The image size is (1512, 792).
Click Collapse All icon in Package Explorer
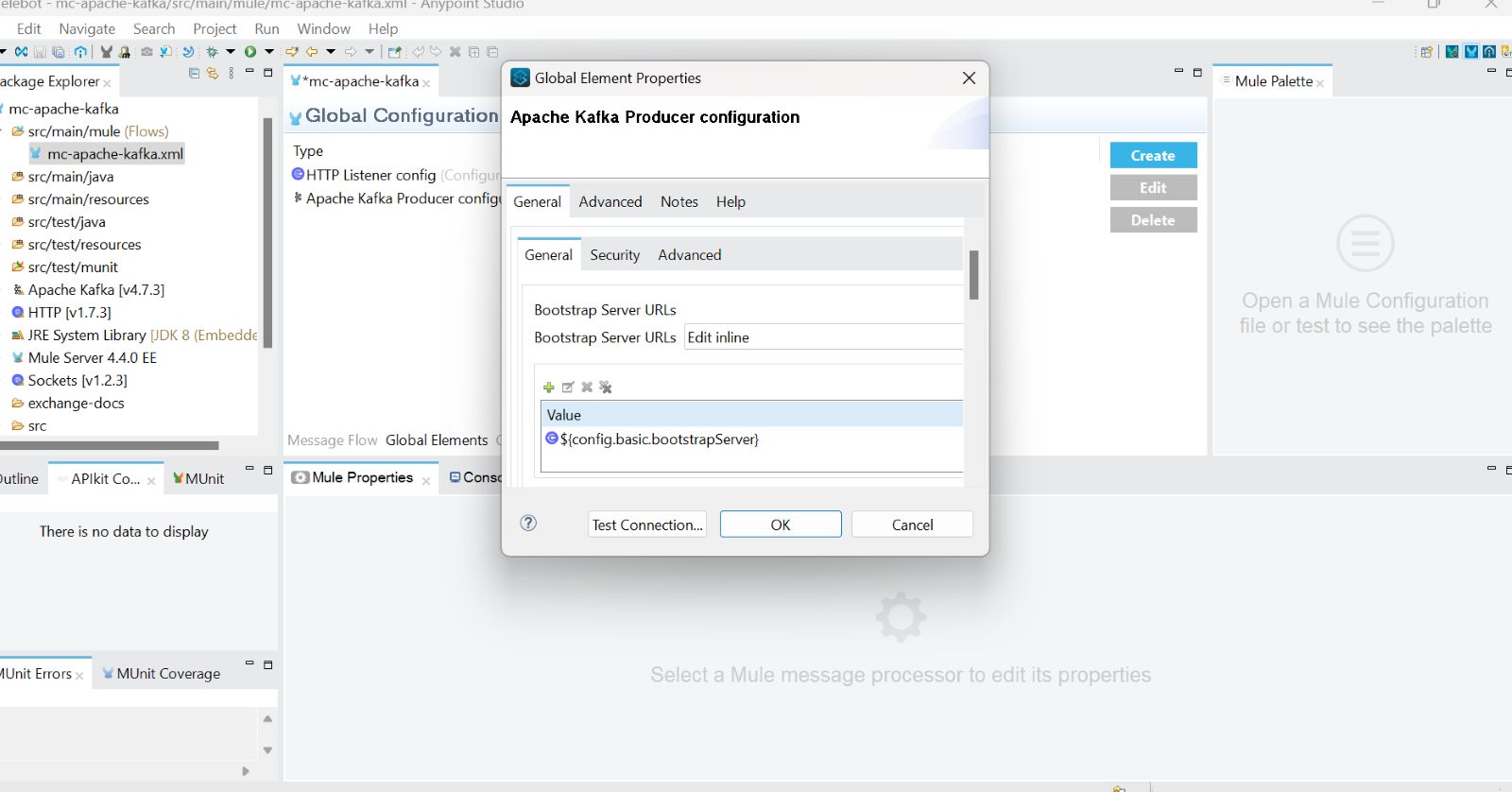(x=194, y=74)
